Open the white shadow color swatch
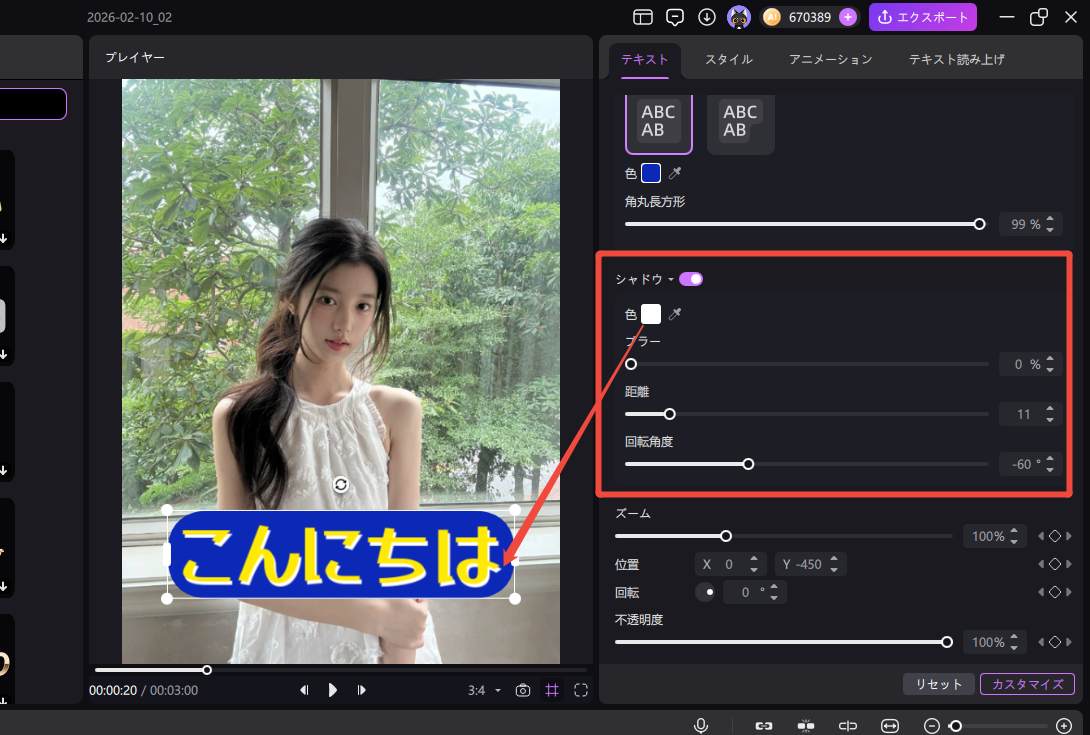The image size is (1090, 735). pyautogui.click(x=651, y=314)
